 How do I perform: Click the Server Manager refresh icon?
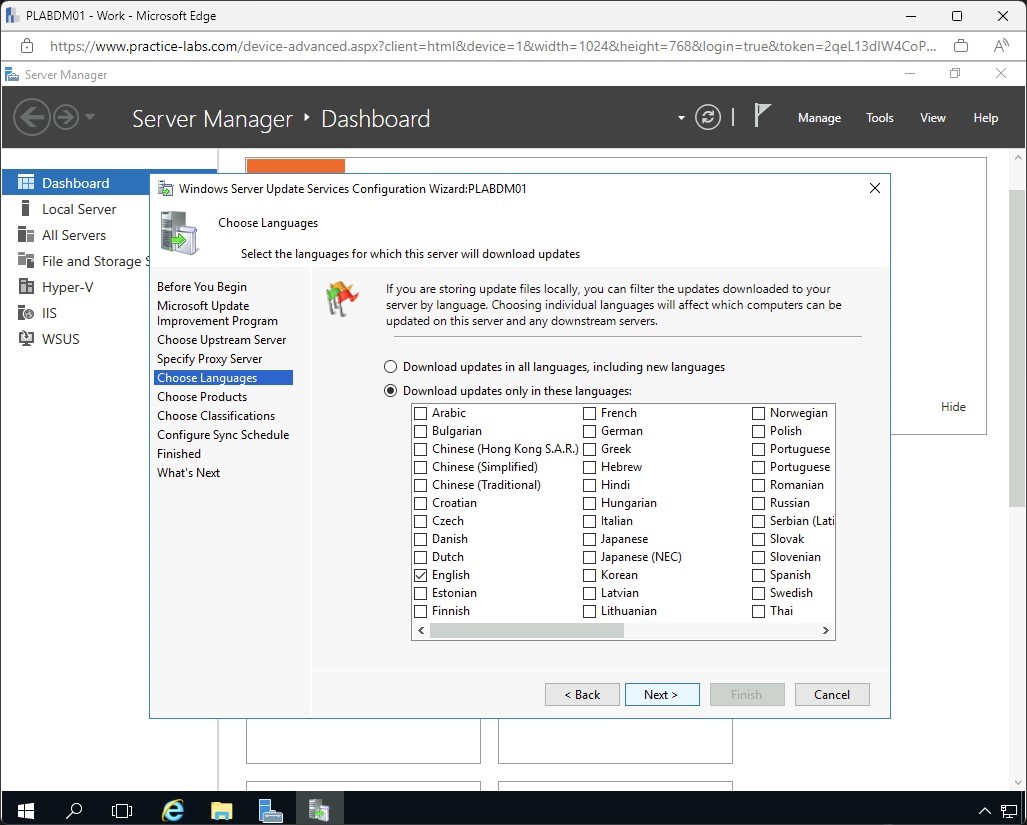coord(708,117)
